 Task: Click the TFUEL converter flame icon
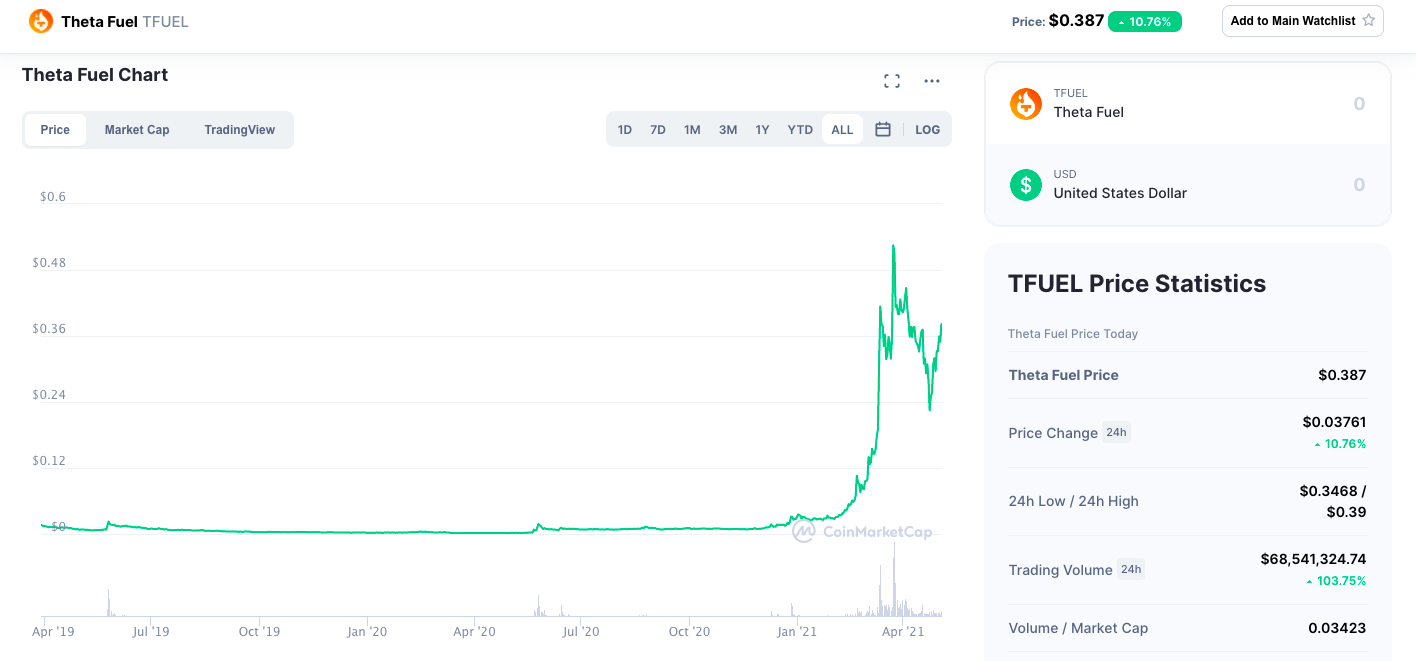(1026, 104)
